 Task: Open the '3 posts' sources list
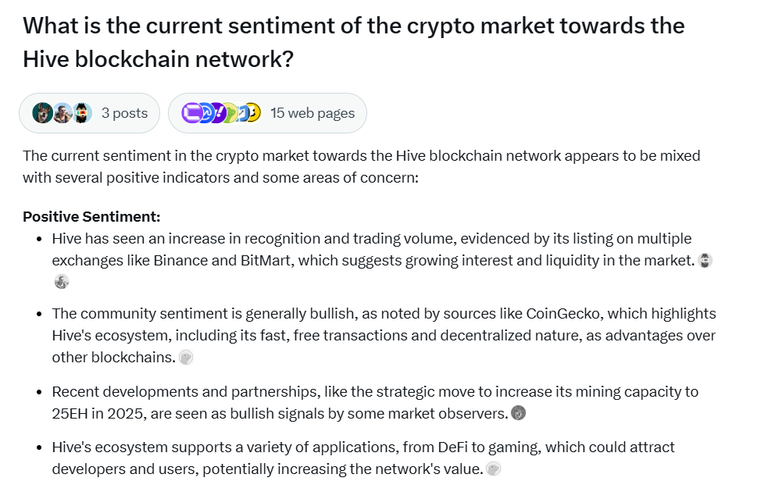click(90, 113)
